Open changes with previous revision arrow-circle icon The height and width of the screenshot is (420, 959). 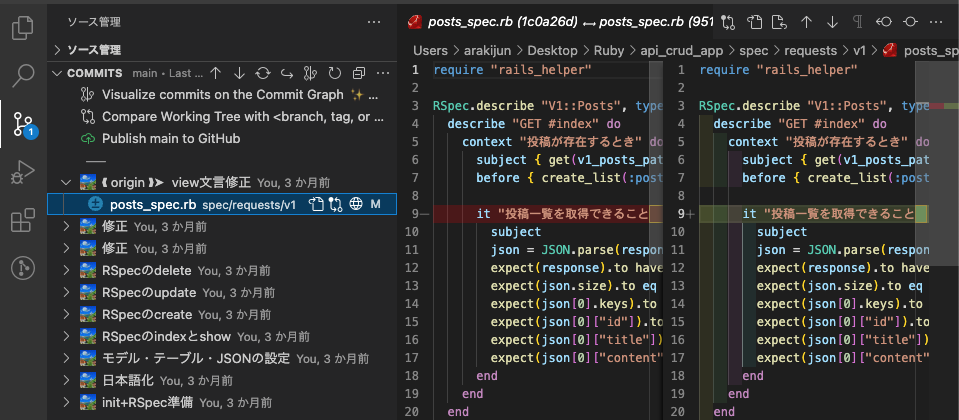[884, 22]
